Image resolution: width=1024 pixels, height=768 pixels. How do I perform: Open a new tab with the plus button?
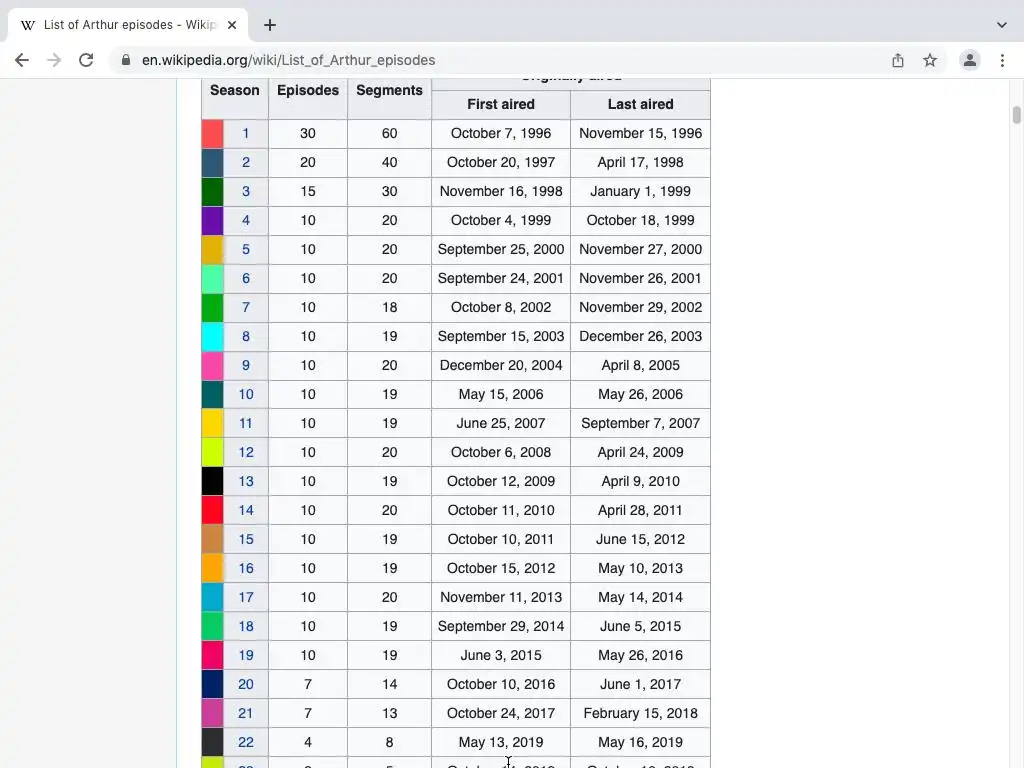click(x=270, y=25)
